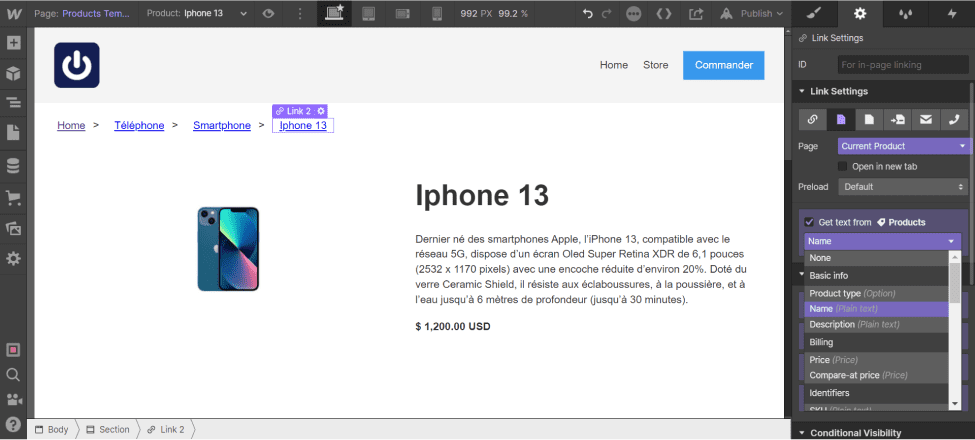Open the Navigator panel
This screenshot has height=440, width=975.
coord(13,103)
